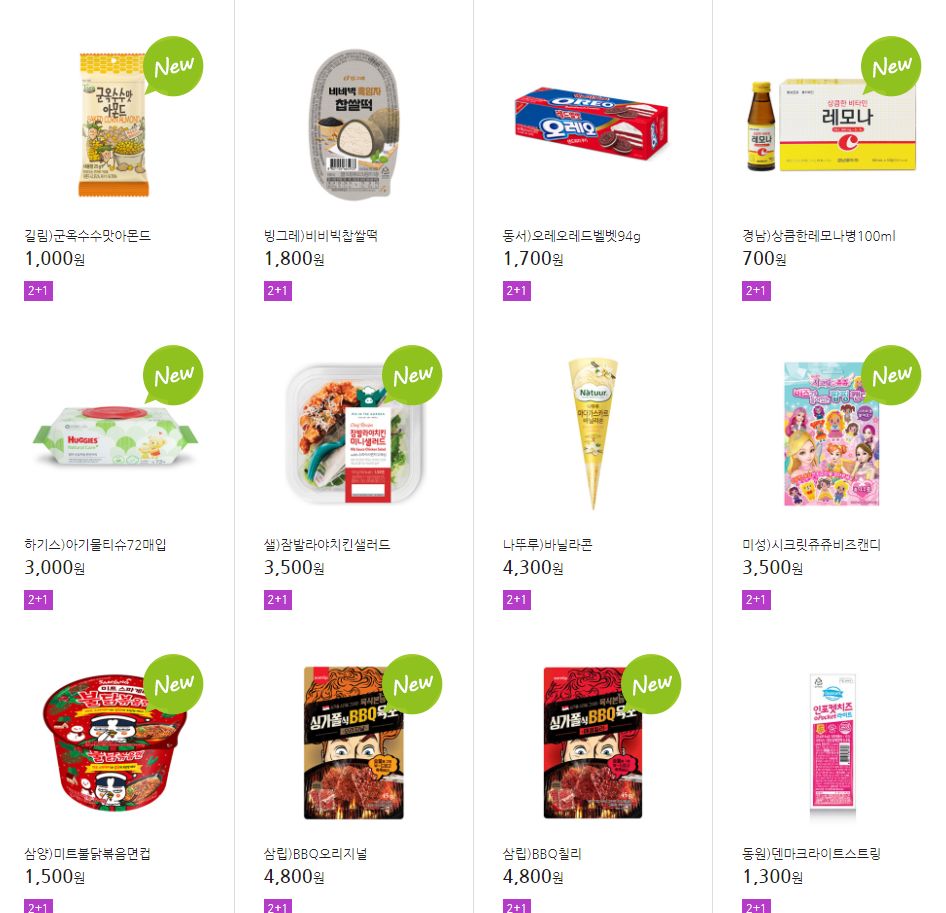Select the Natuur vanilla cone image

pyautogui.click(x=593, y=433)
